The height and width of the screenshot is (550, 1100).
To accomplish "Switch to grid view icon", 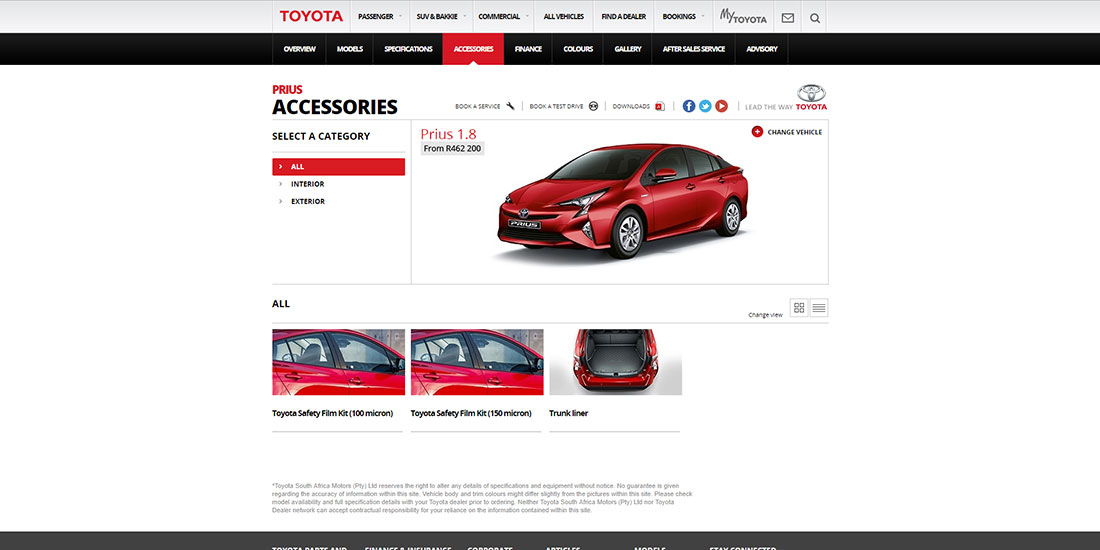I will point(799,307).
